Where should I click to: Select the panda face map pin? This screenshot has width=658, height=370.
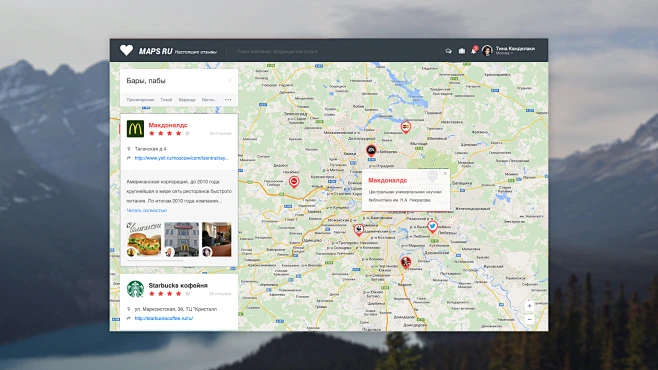(358, 229)
